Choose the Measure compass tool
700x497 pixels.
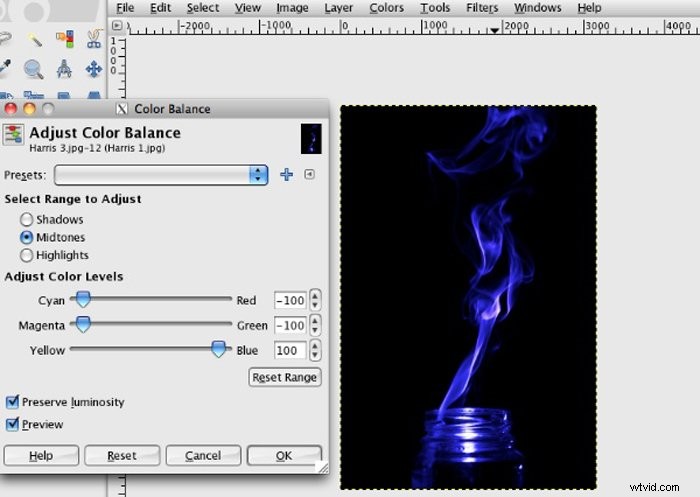pos(64,69)
